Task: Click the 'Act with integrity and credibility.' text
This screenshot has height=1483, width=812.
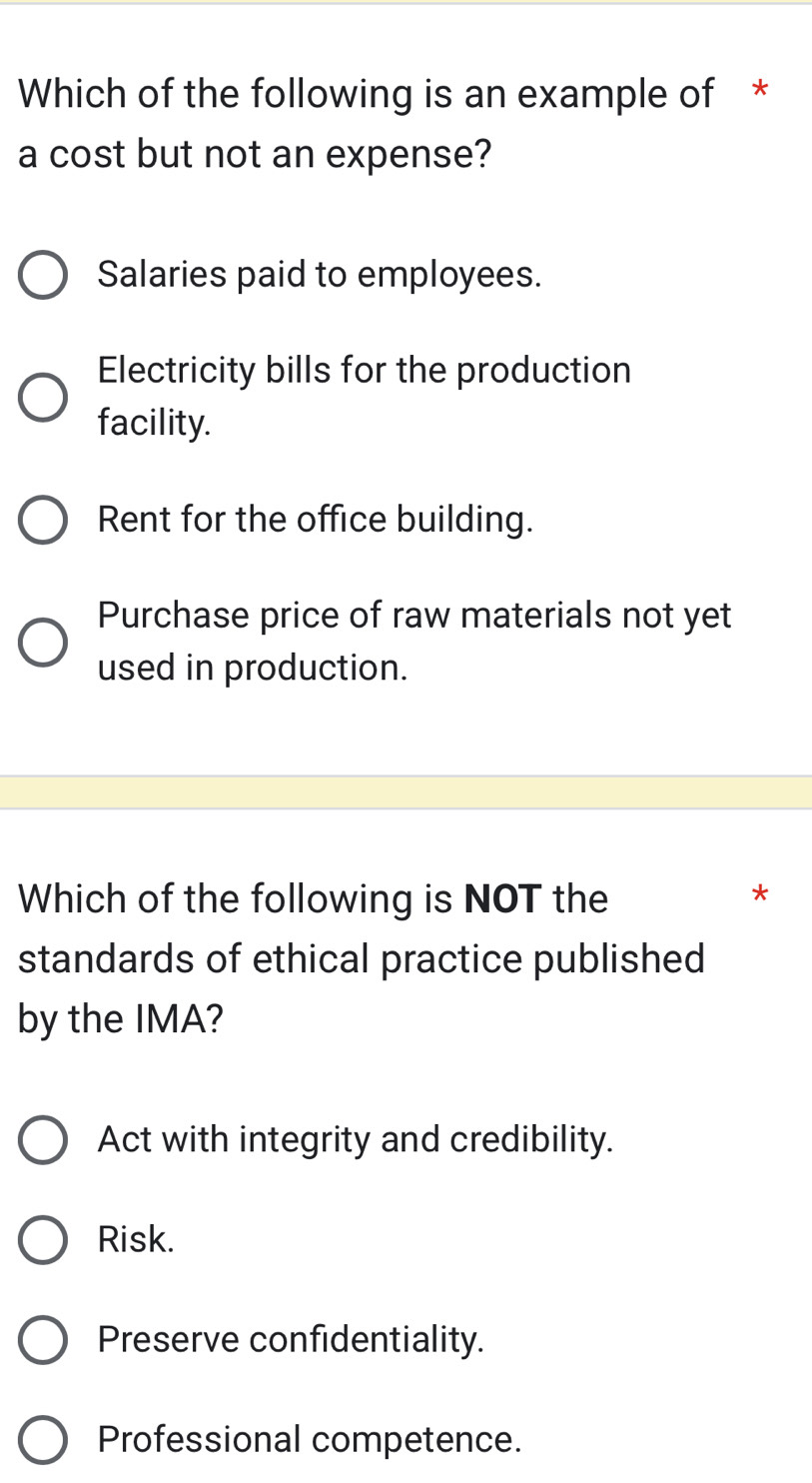Action: 356,1139
